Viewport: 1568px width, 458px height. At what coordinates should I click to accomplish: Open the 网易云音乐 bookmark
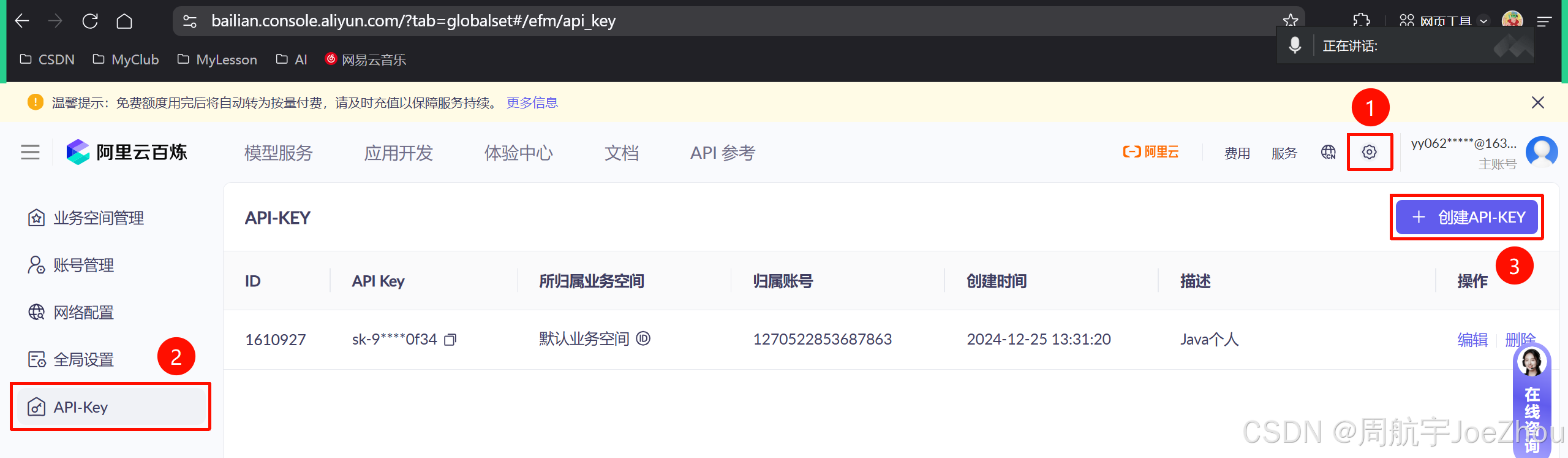[x=366, y=59]
